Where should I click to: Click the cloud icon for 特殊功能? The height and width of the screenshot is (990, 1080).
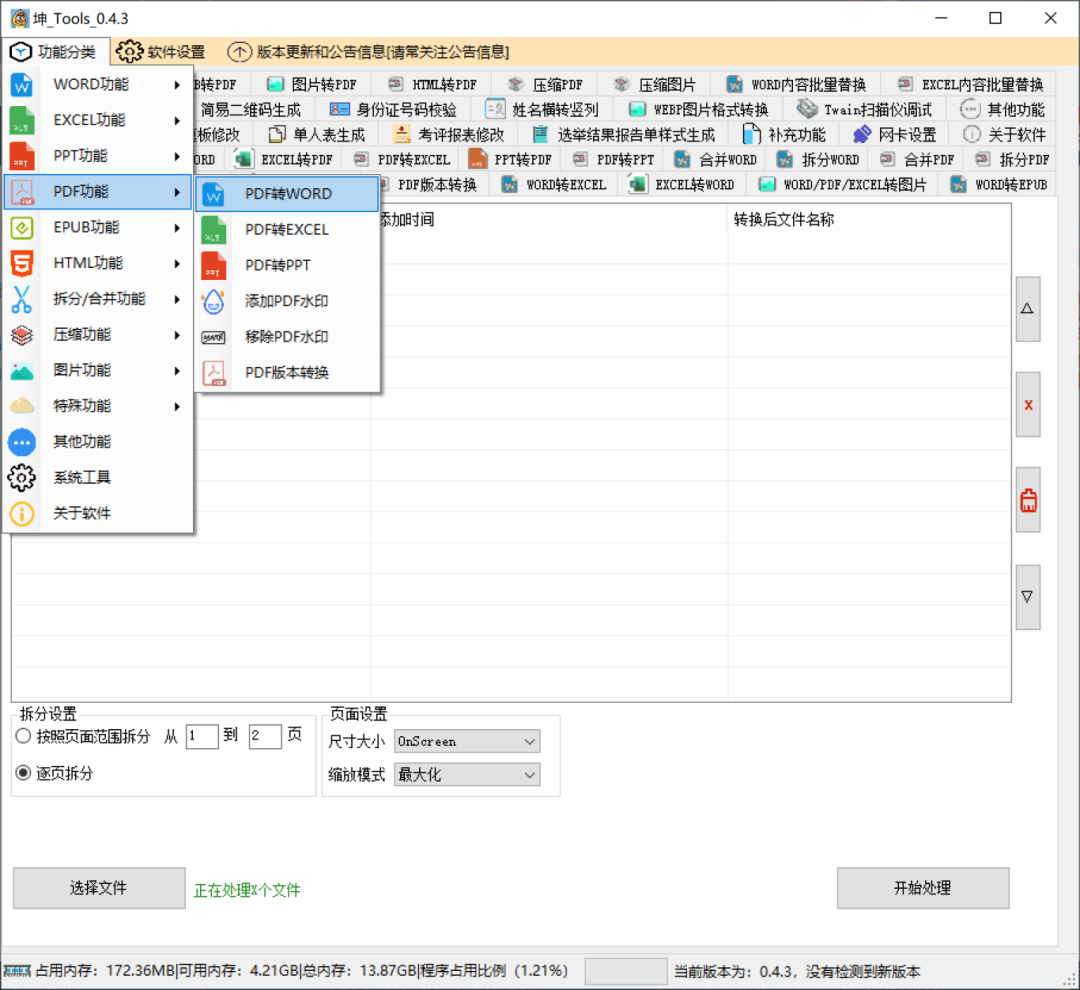pyautogui.click(x=21, y=406)
